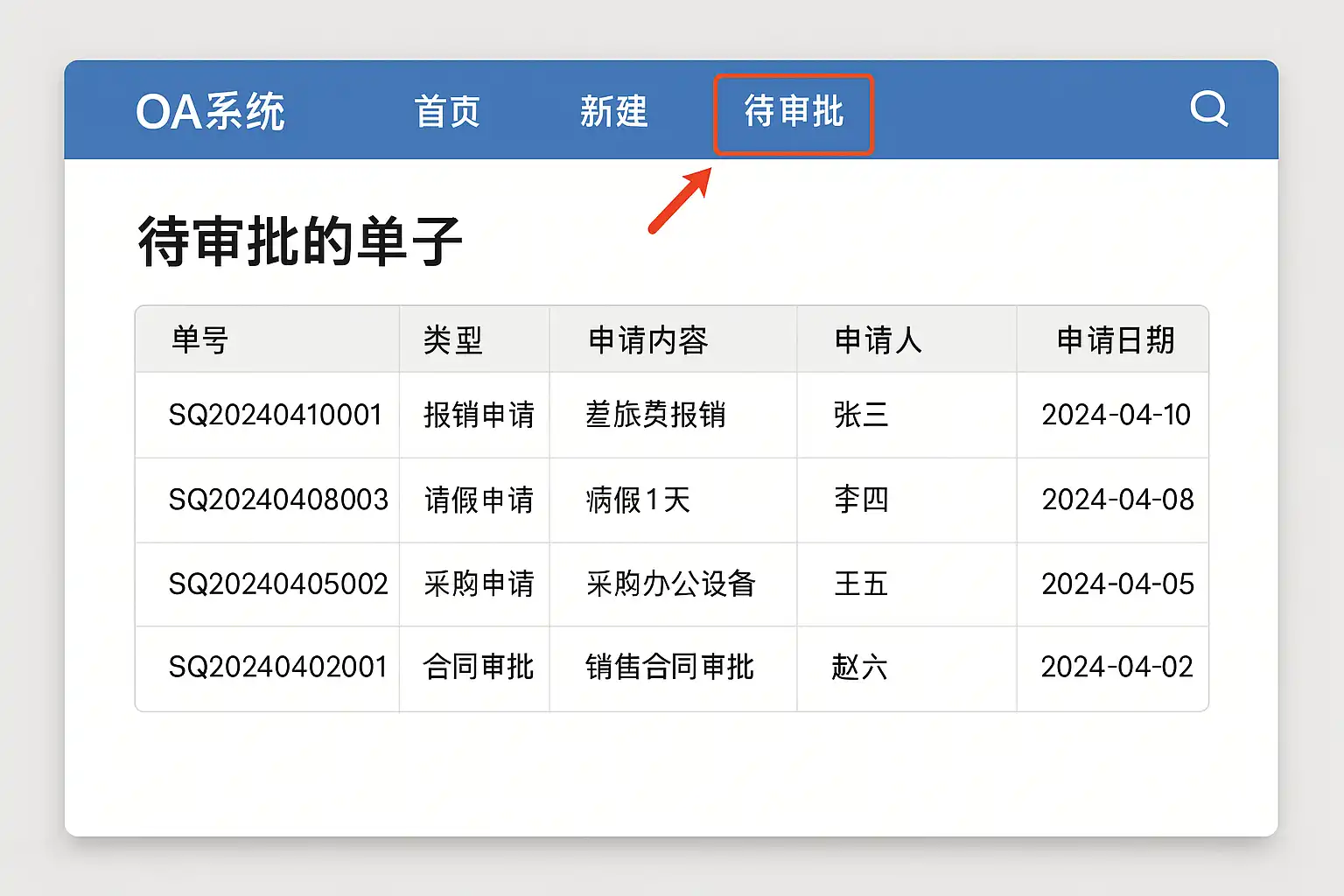This screenshot has width=1344, height=896.
Task: Click the date 2024-04-05
Action: [1117, 584]
